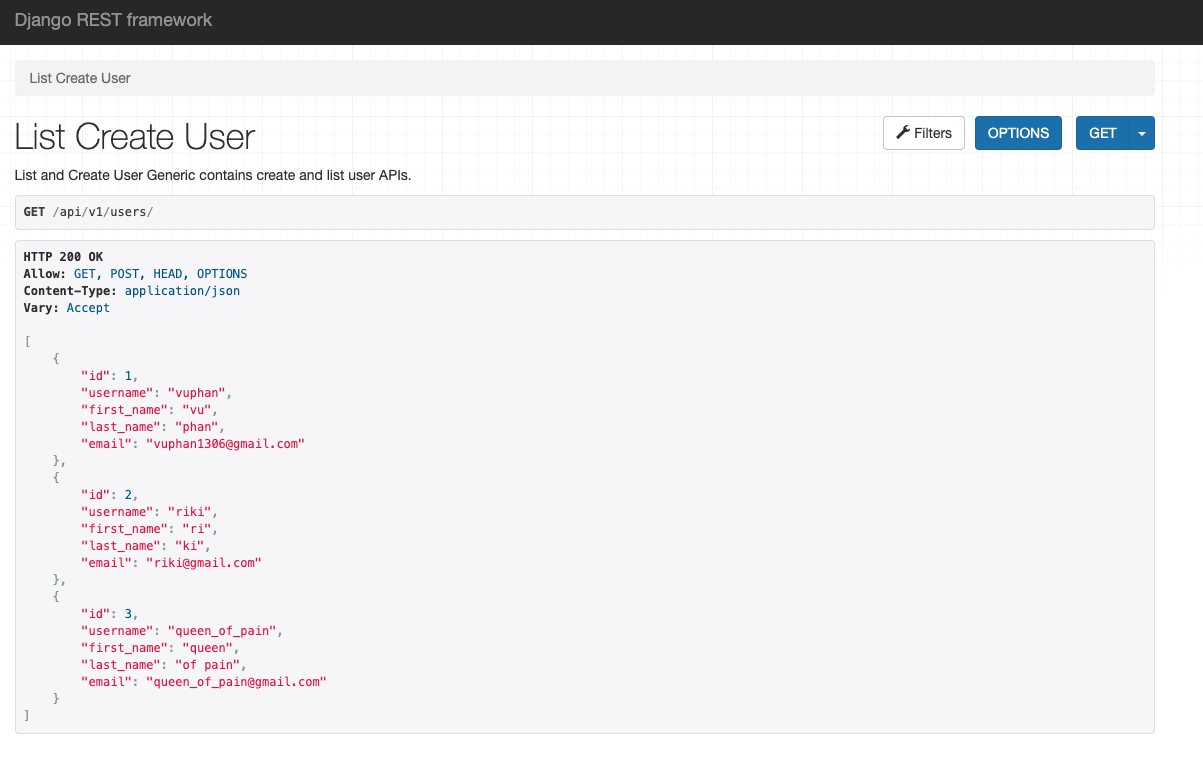Click the queen_of_pain@gmail.com email value
Viewport: 1203px width, 760px height.
click(237, 682)
